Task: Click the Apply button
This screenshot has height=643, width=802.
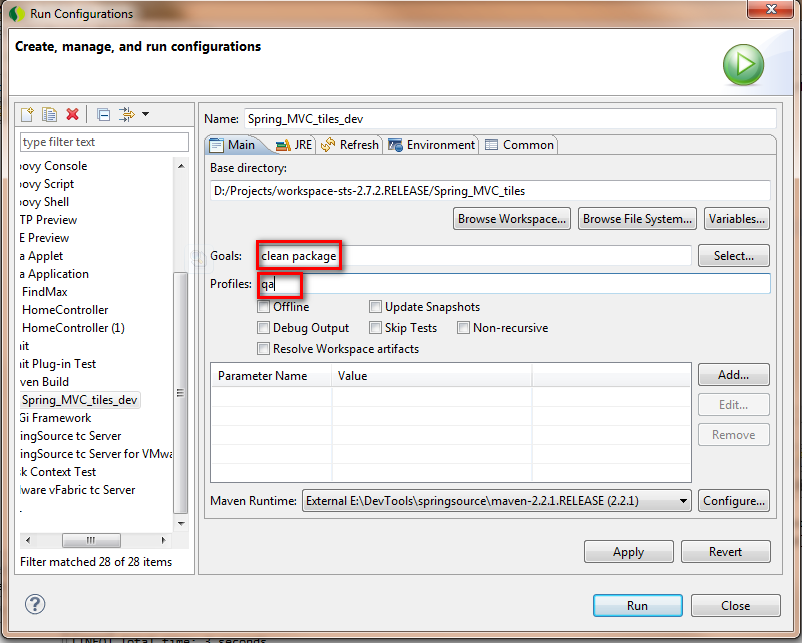Action: (629, 552)
